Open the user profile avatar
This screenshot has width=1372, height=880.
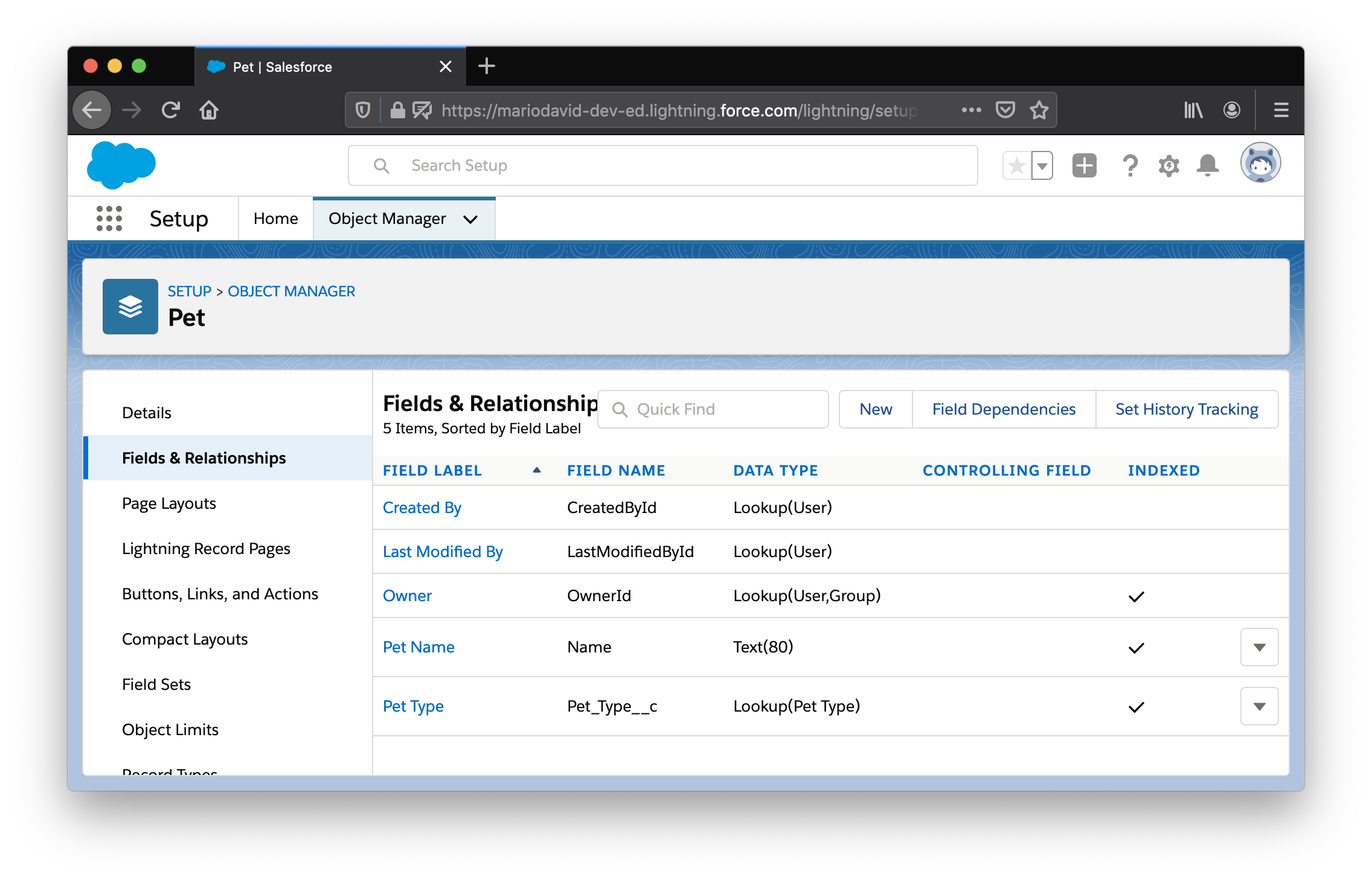1261,163
